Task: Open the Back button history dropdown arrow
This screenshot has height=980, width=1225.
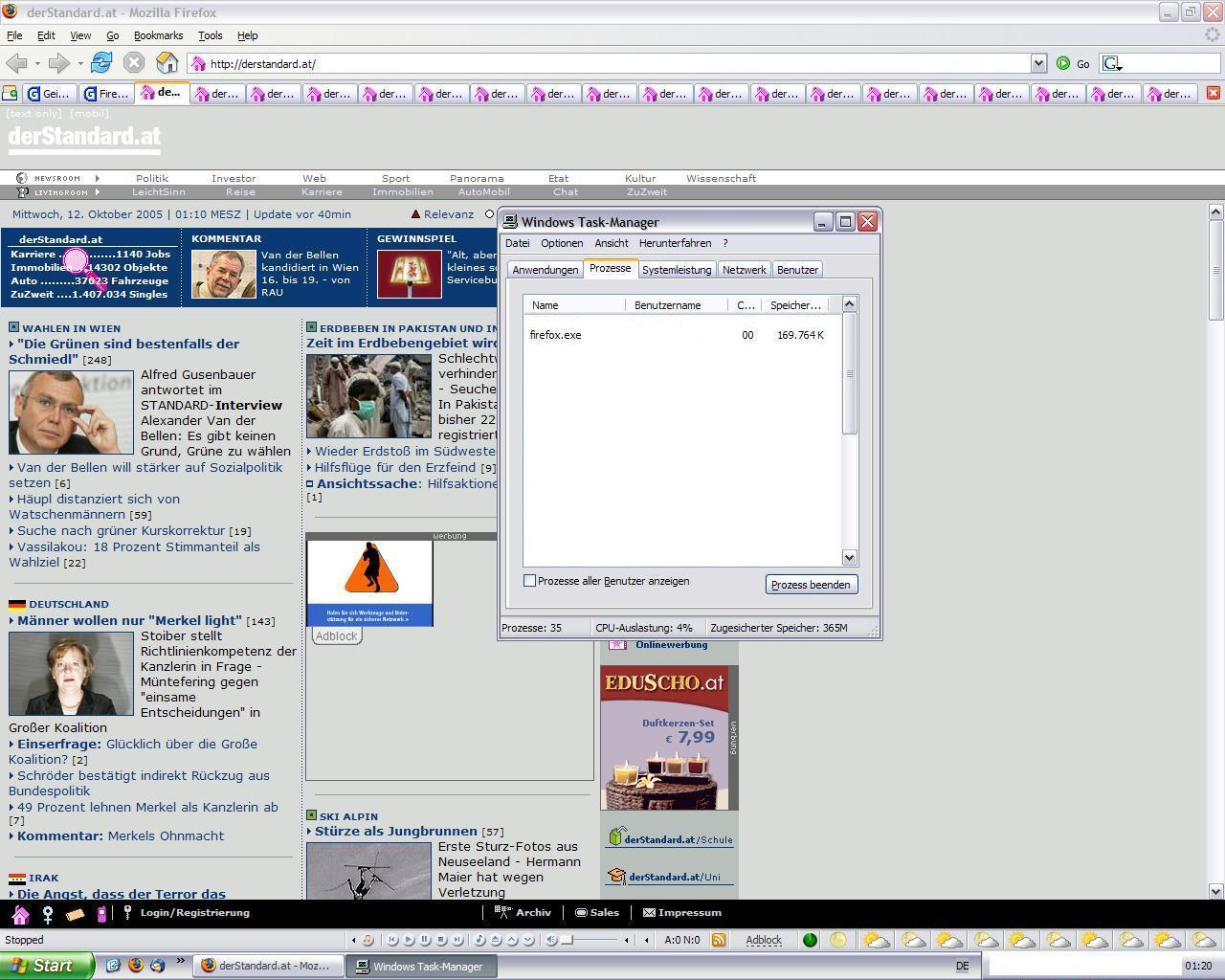Action: (x=37, y=64)
